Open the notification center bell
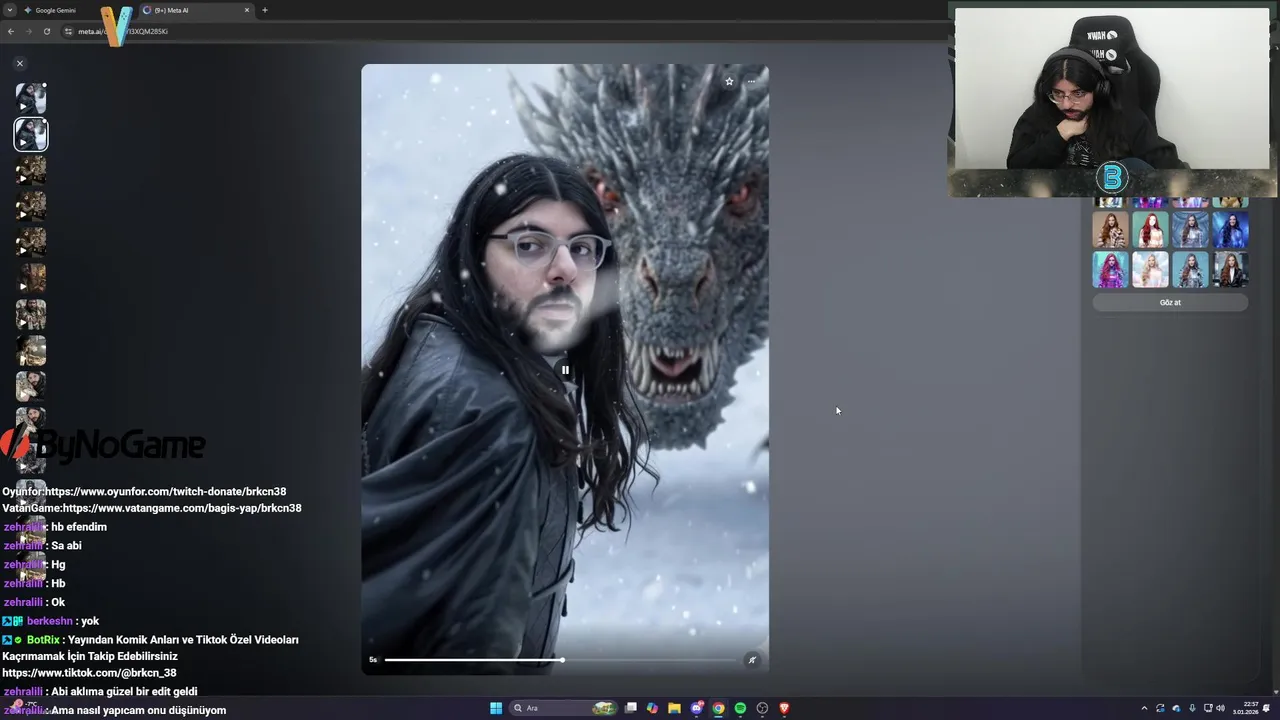Screen dimensions: 1280x720 click(1268, 708)
